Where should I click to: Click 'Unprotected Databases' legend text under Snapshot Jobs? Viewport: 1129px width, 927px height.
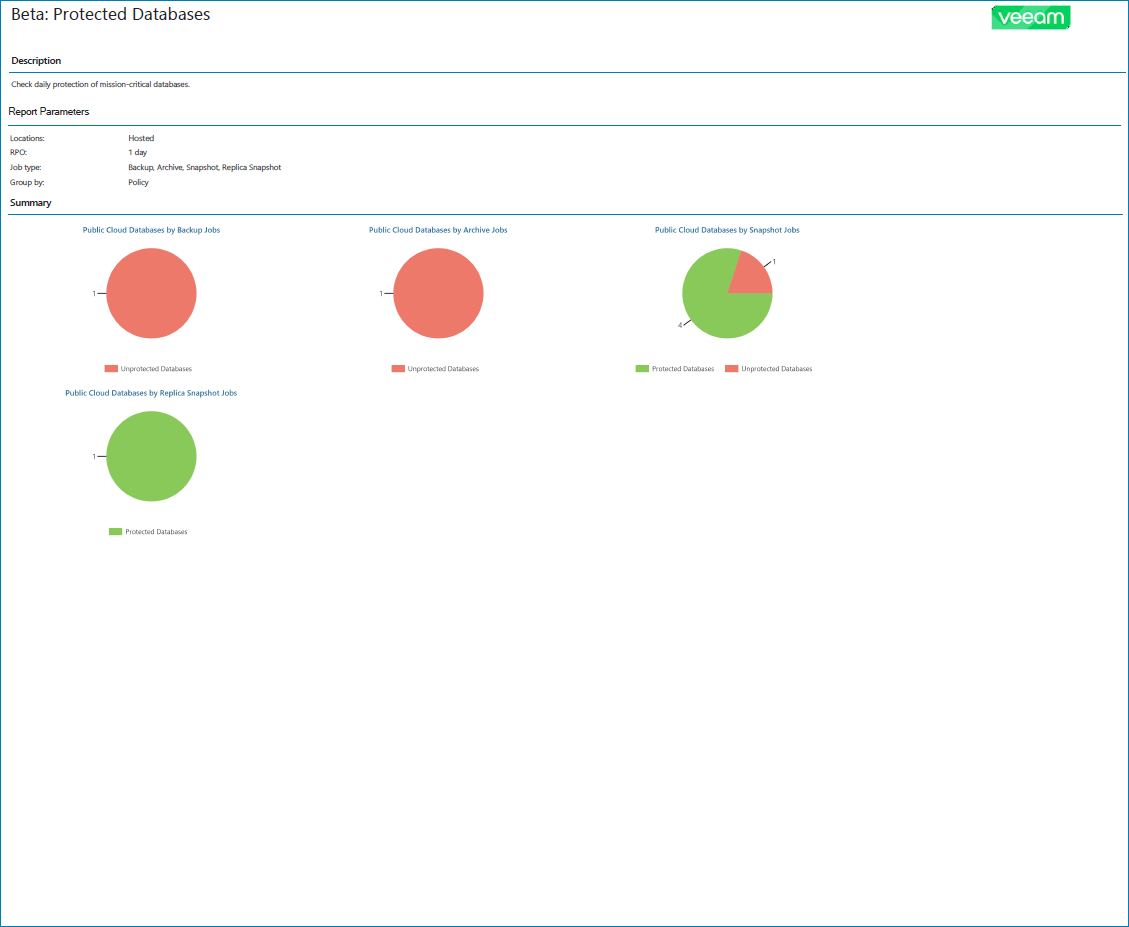[776, 369]
